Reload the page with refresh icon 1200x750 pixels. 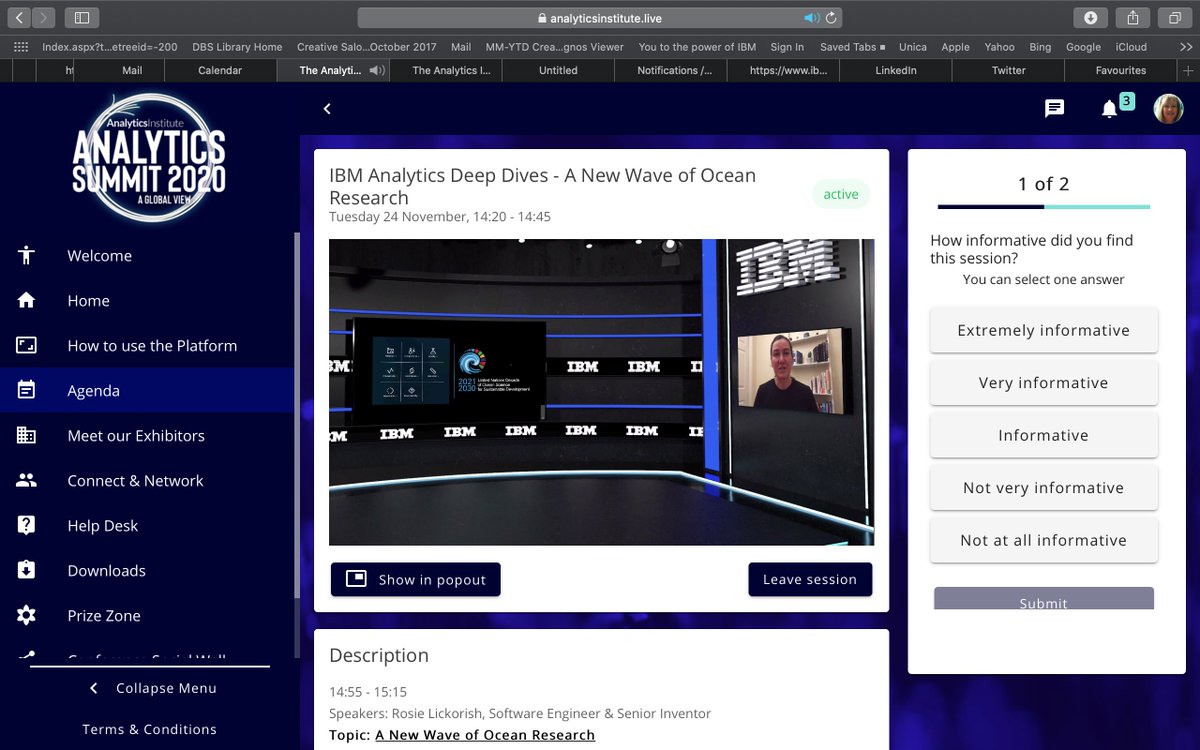tap(831, 18)
